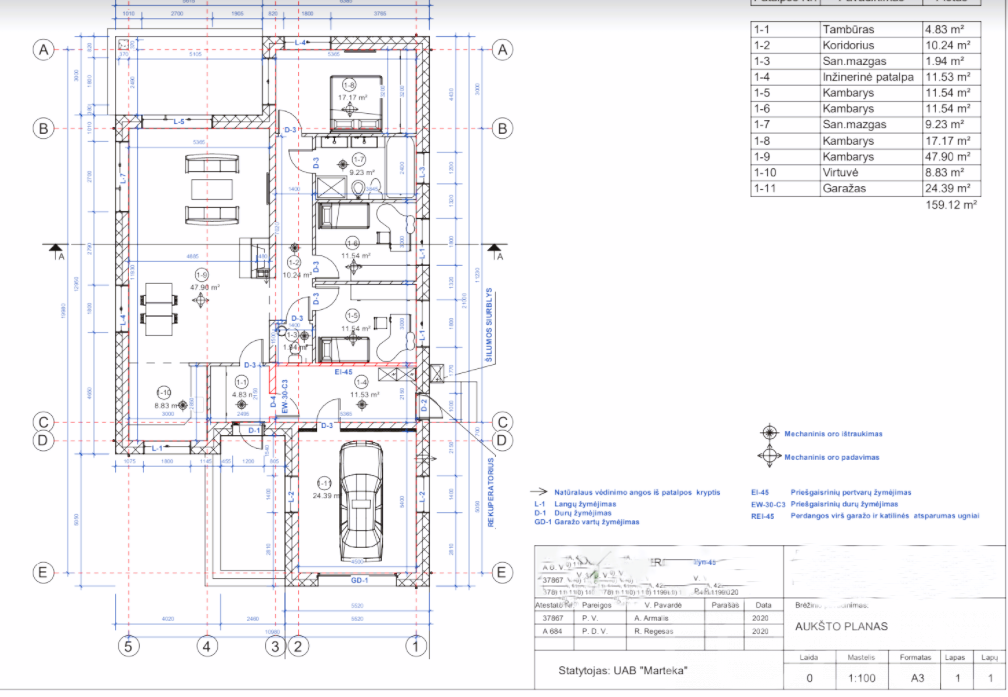
Task: Select grid axis bubble 4
Action: [x=207, y=646]
